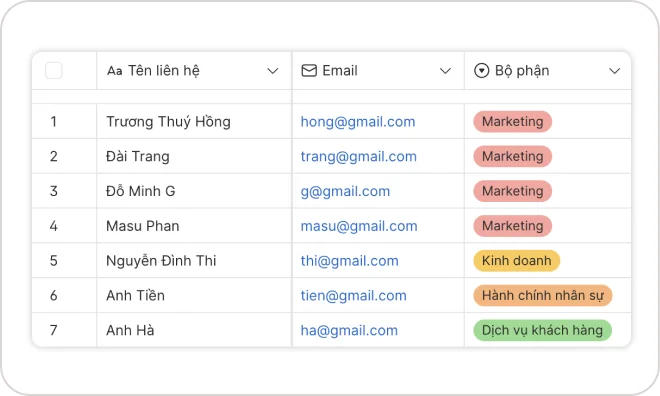This screenshot has width=660, height=396.
Task: Open the Bộ phận column dropdown chevron
Action: [615, 71]
